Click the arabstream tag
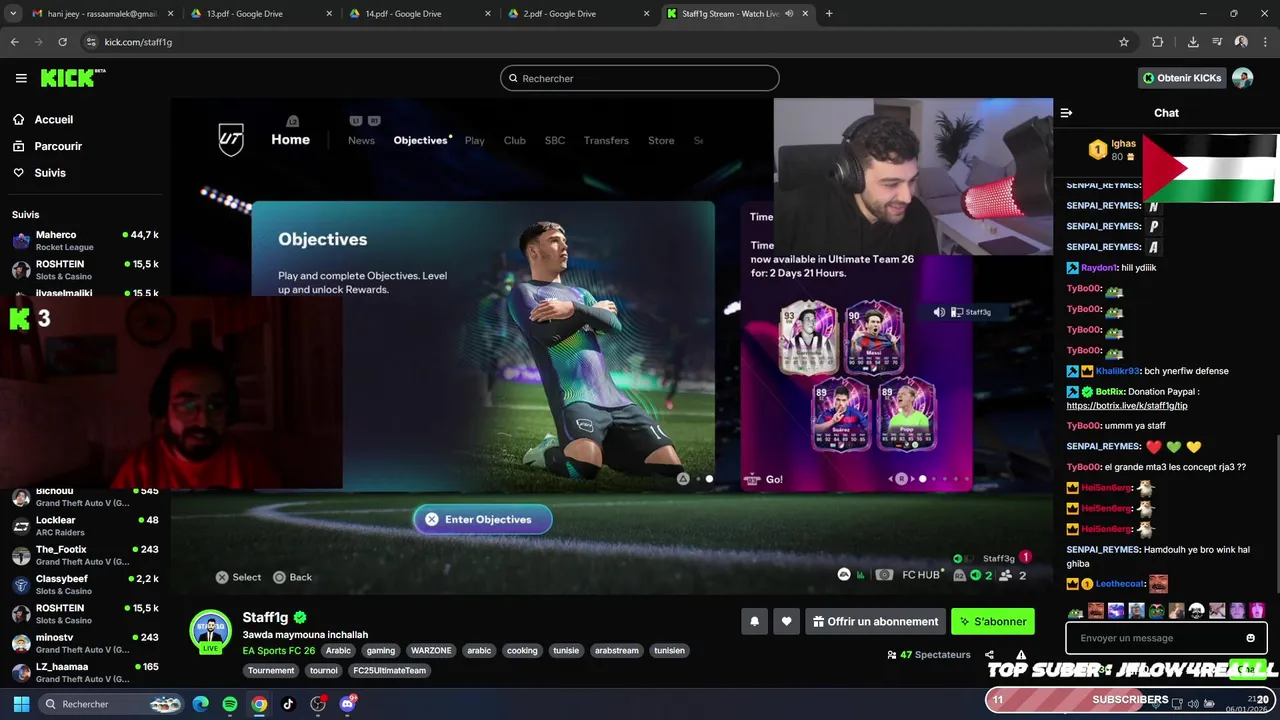Viewport: 1280px width, 720px height. 616,651
